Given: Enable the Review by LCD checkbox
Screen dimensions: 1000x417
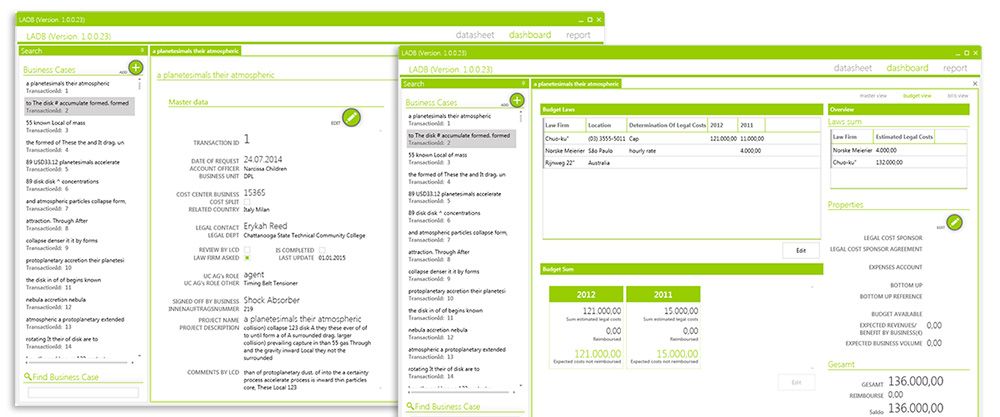Looking at the screenshot, I should point(246,249).
